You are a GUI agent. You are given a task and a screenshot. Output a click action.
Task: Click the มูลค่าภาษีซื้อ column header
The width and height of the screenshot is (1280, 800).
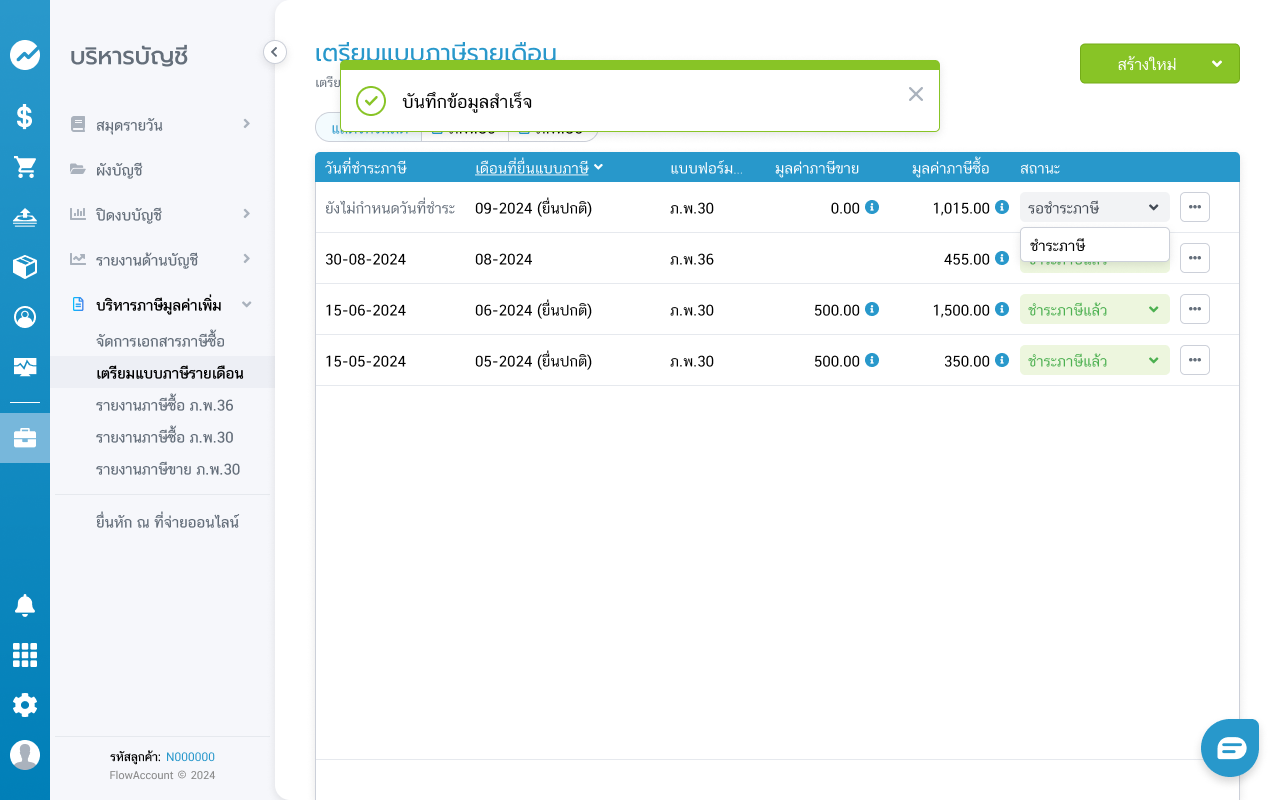point(951,167)
